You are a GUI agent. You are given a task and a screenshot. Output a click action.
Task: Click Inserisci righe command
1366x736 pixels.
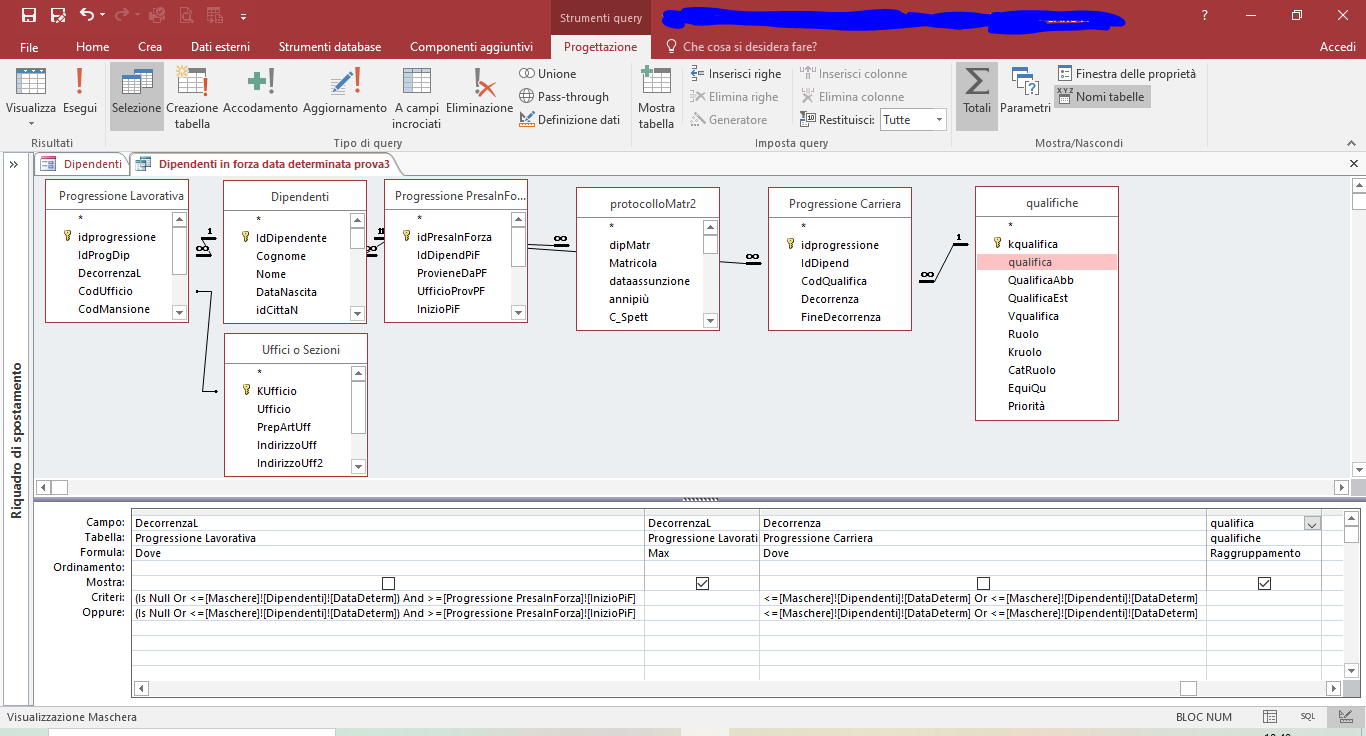coord(736,74)
